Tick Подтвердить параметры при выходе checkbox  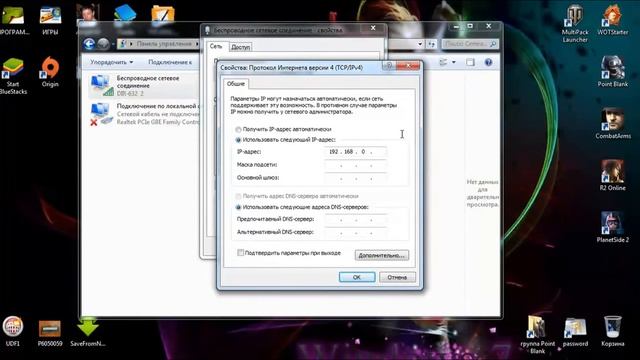[241, 253]
